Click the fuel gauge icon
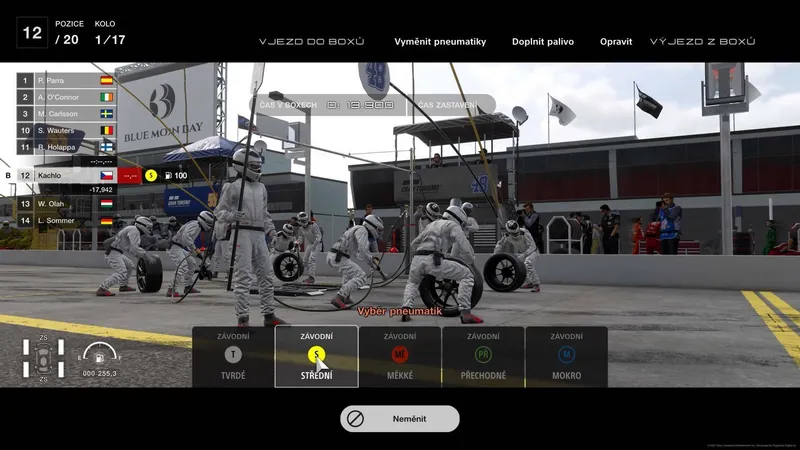The image size is (800, 450). pos(100,353)
